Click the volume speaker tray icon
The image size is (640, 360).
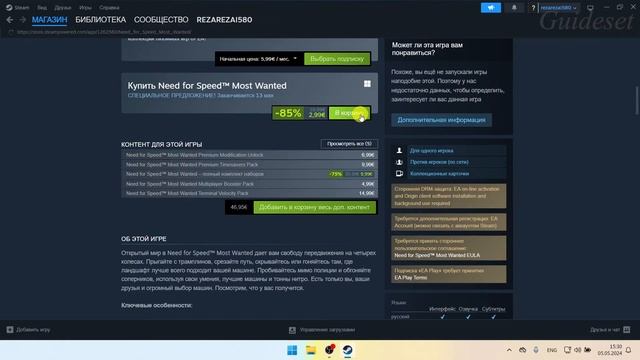pos(578,350)
